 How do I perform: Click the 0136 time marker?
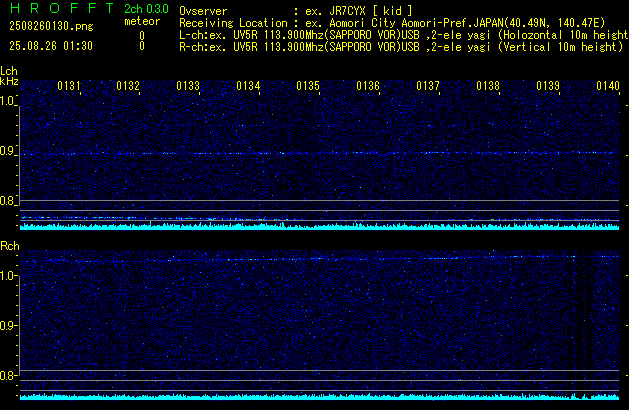[368, 86]
